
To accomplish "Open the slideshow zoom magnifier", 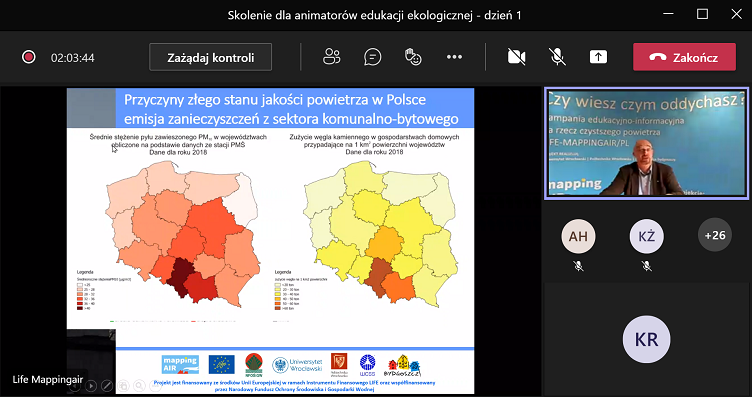I will tap(139, 386).
